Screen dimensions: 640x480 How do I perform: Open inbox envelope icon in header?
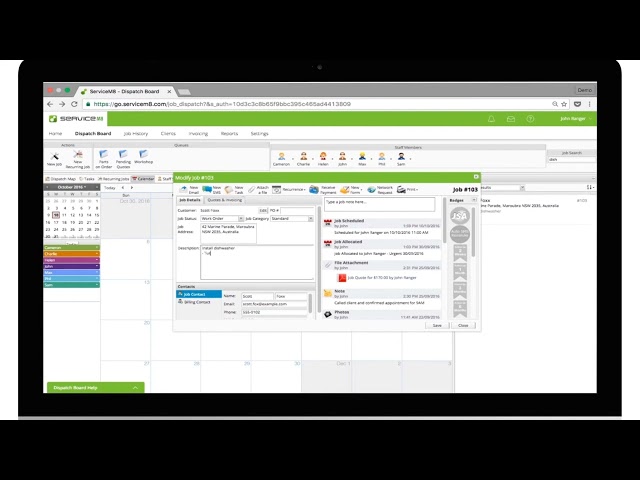pos(511,119)
